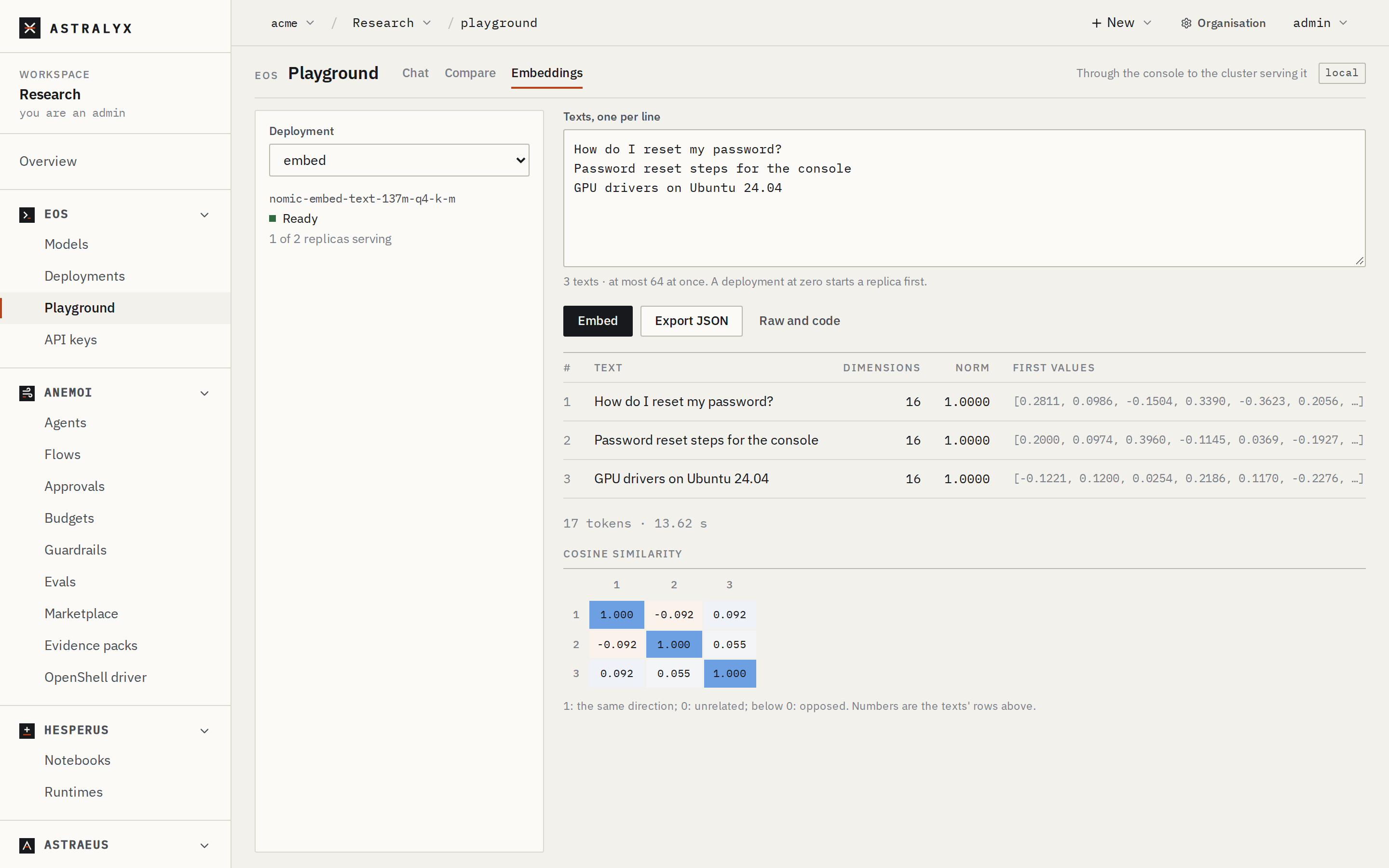Image resolution: width=1389 pixels, height=868 pixels.
Task: Click the EOS terminal icon
Action: [27, 215]
